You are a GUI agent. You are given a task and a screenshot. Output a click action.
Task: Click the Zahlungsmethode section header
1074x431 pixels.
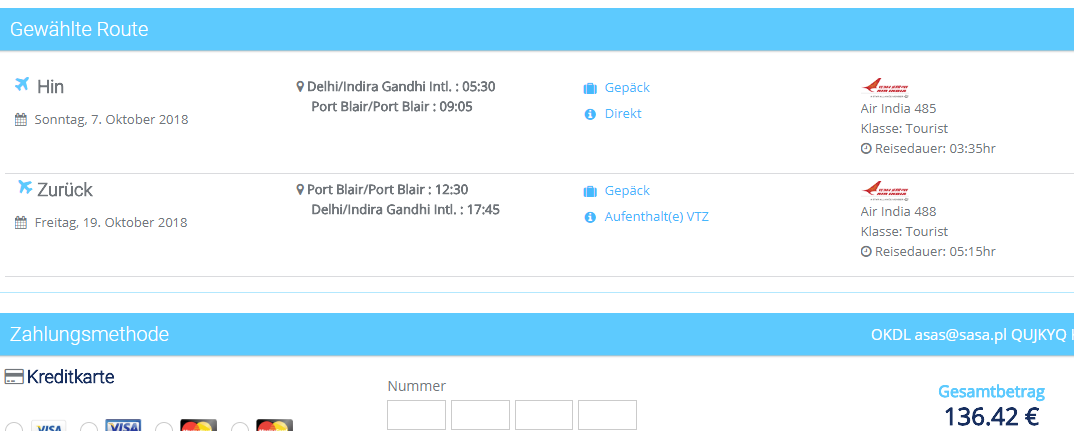click(537, 334)
